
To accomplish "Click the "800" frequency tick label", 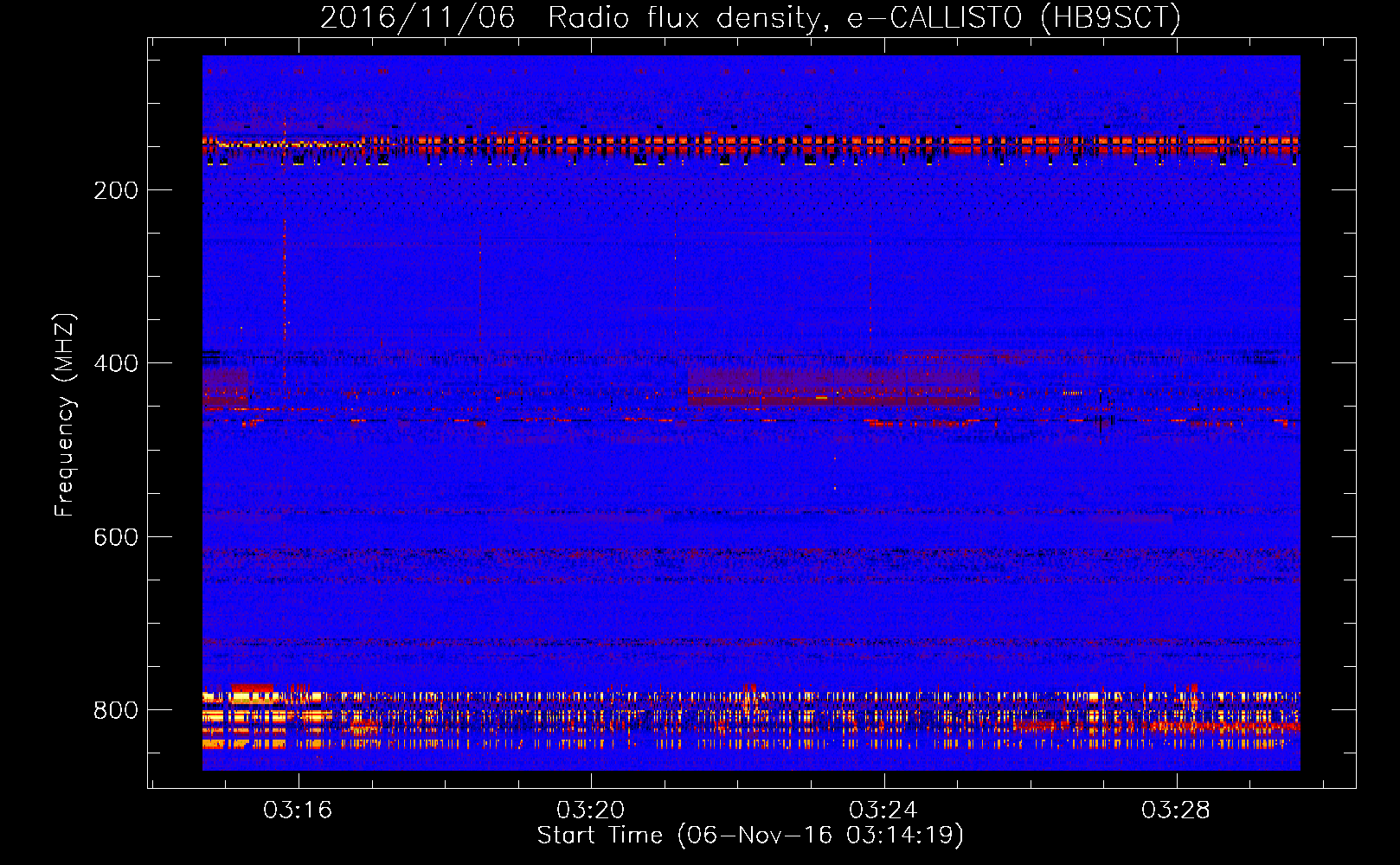I will point(116,710).
